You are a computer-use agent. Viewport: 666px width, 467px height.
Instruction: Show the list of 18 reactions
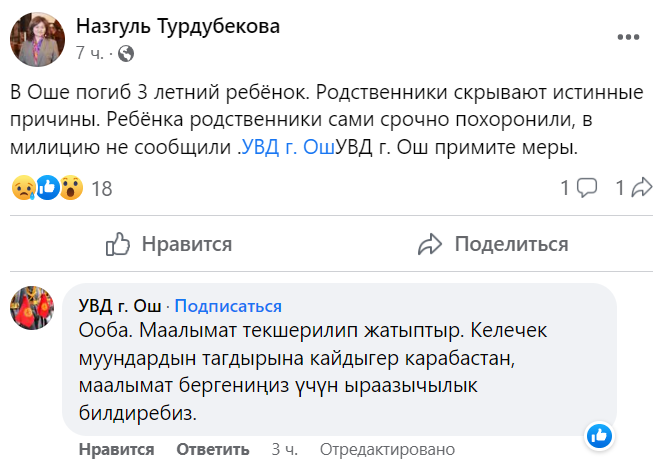click(x=101, y=188)
